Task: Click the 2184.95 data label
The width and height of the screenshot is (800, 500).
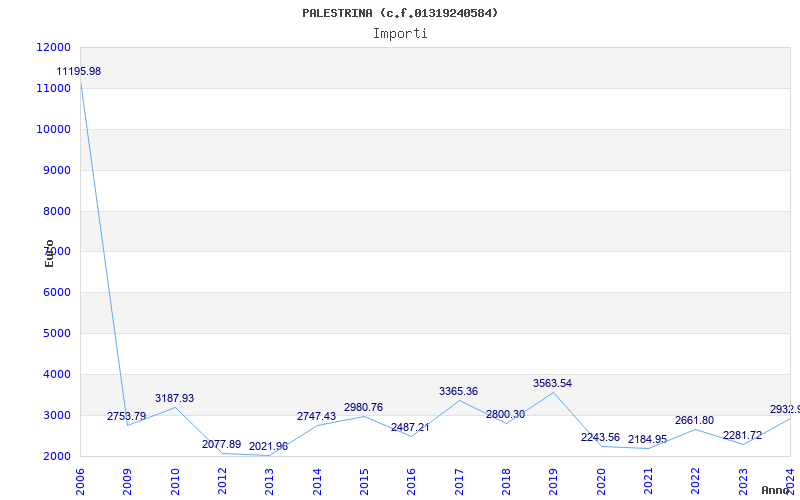Action: (647, 439)
